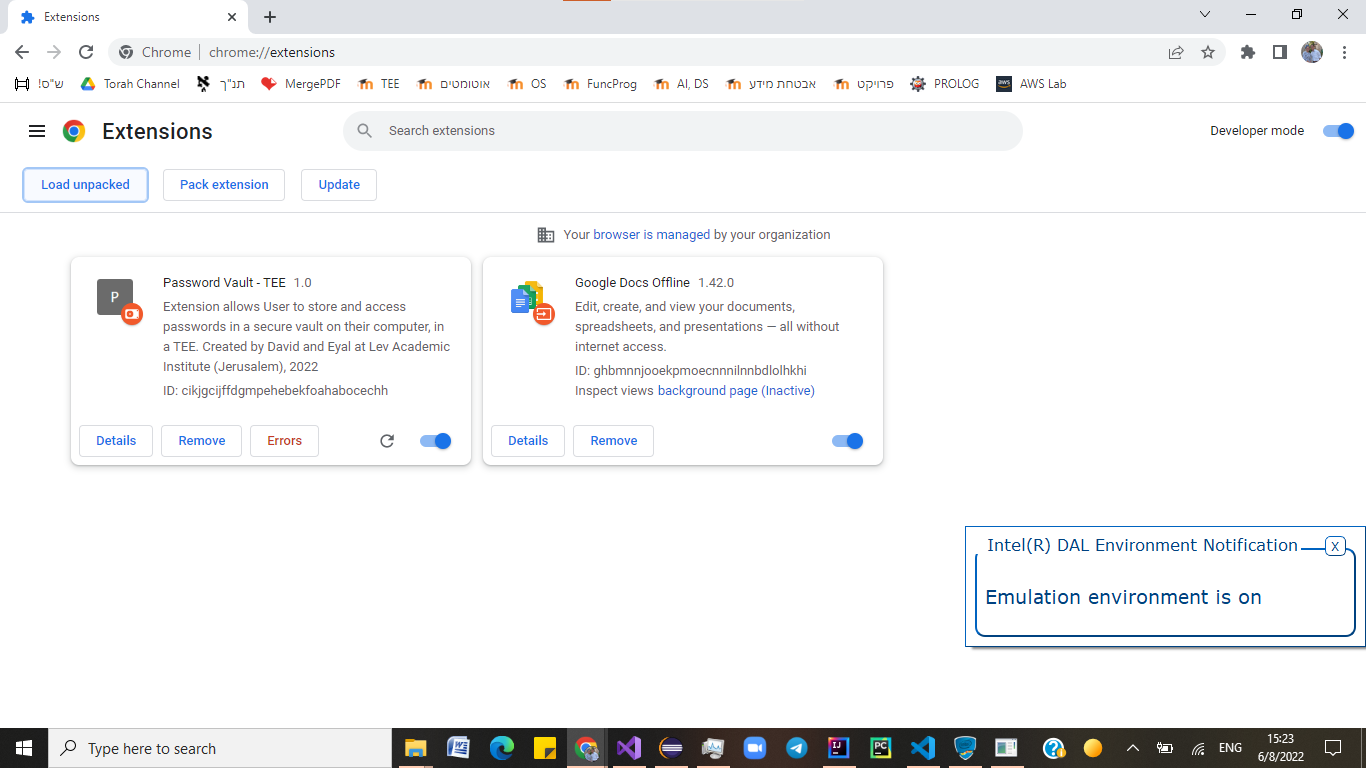
Task: Open the PROLOG bookmark
Action: 944,84
